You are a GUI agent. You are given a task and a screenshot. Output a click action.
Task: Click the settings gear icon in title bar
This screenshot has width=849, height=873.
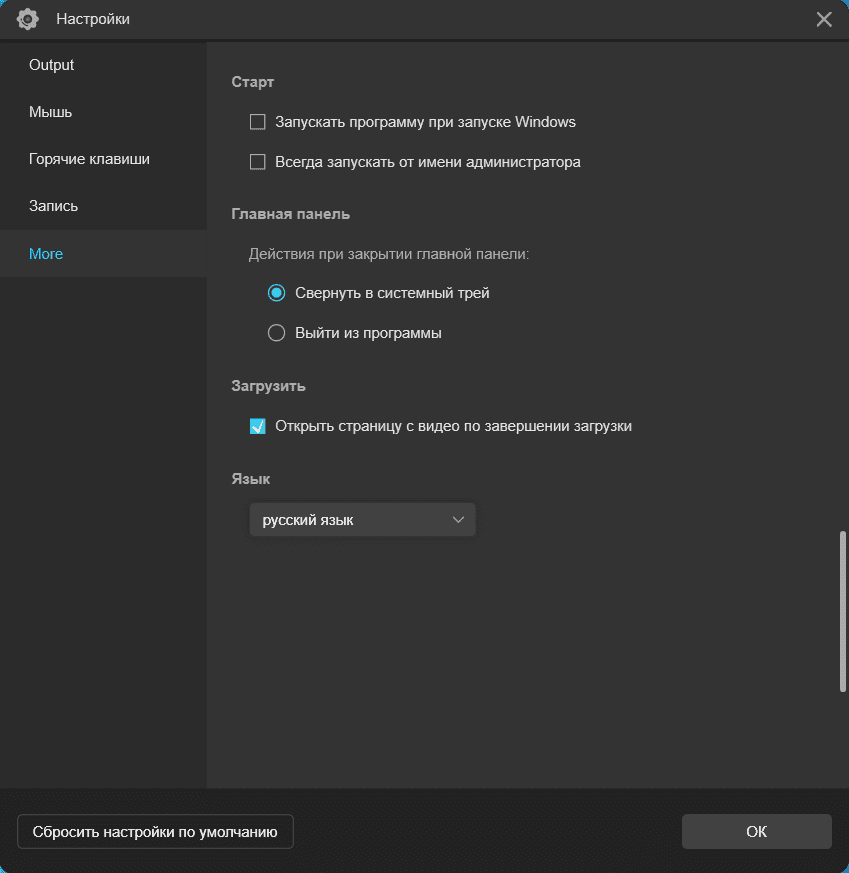[x=27, y=19]
